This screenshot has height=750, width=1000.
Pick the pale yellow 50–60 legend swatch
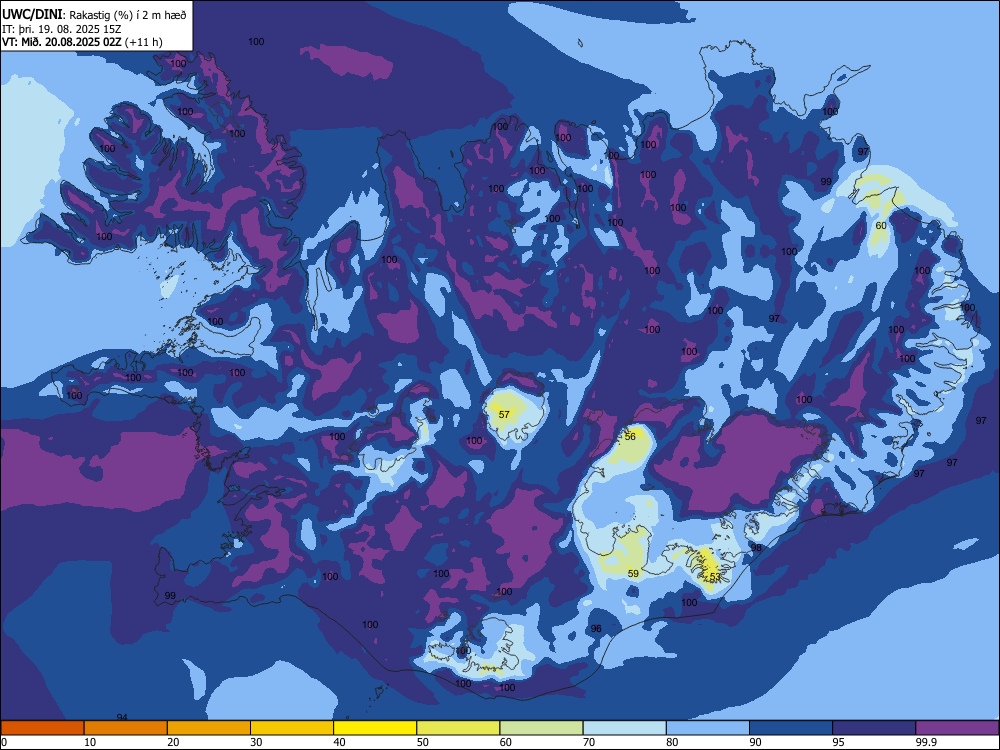pyautogui.click(x=459, y=728)
